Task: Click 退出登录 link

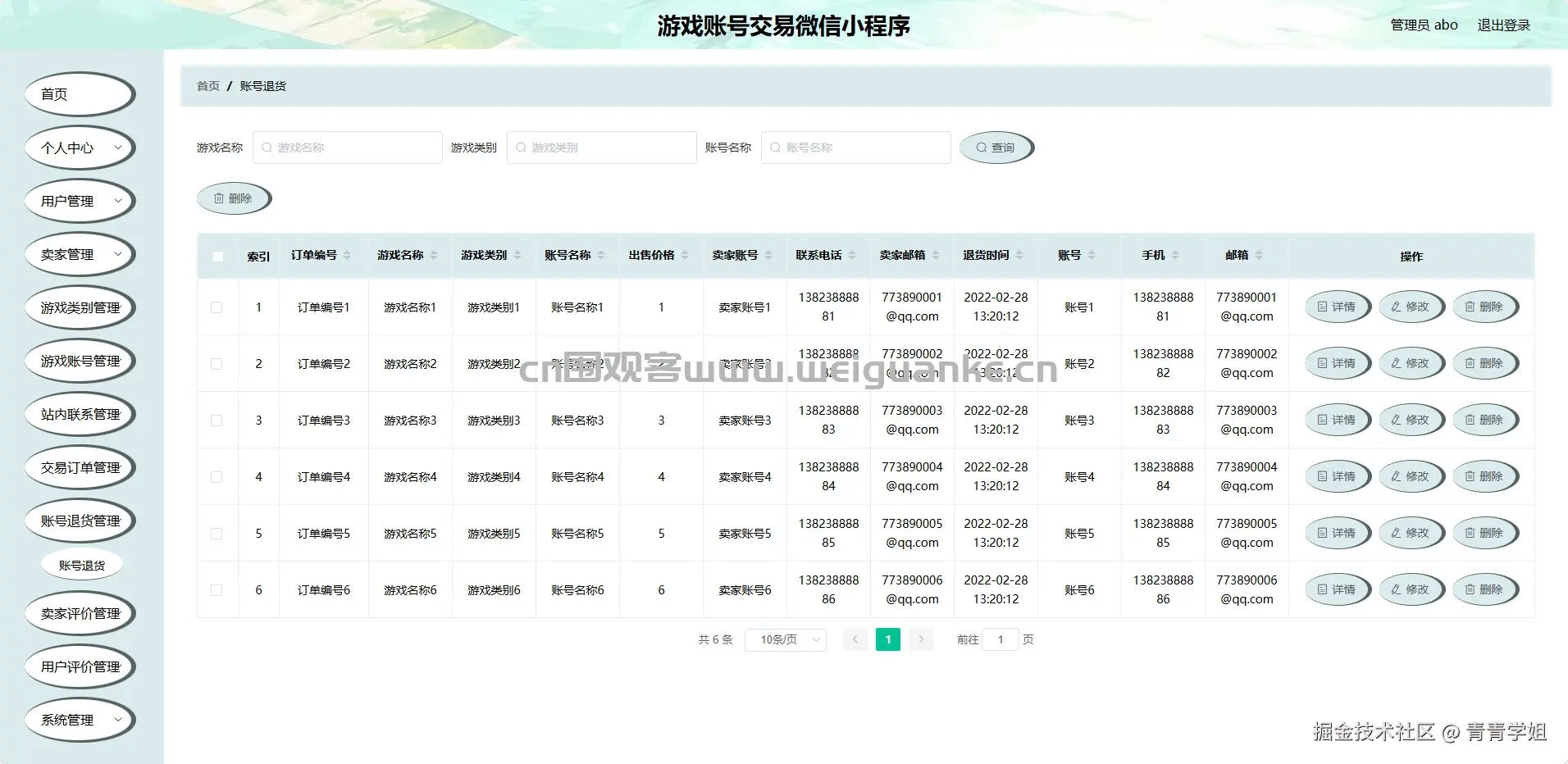Action: [1504, 25]
